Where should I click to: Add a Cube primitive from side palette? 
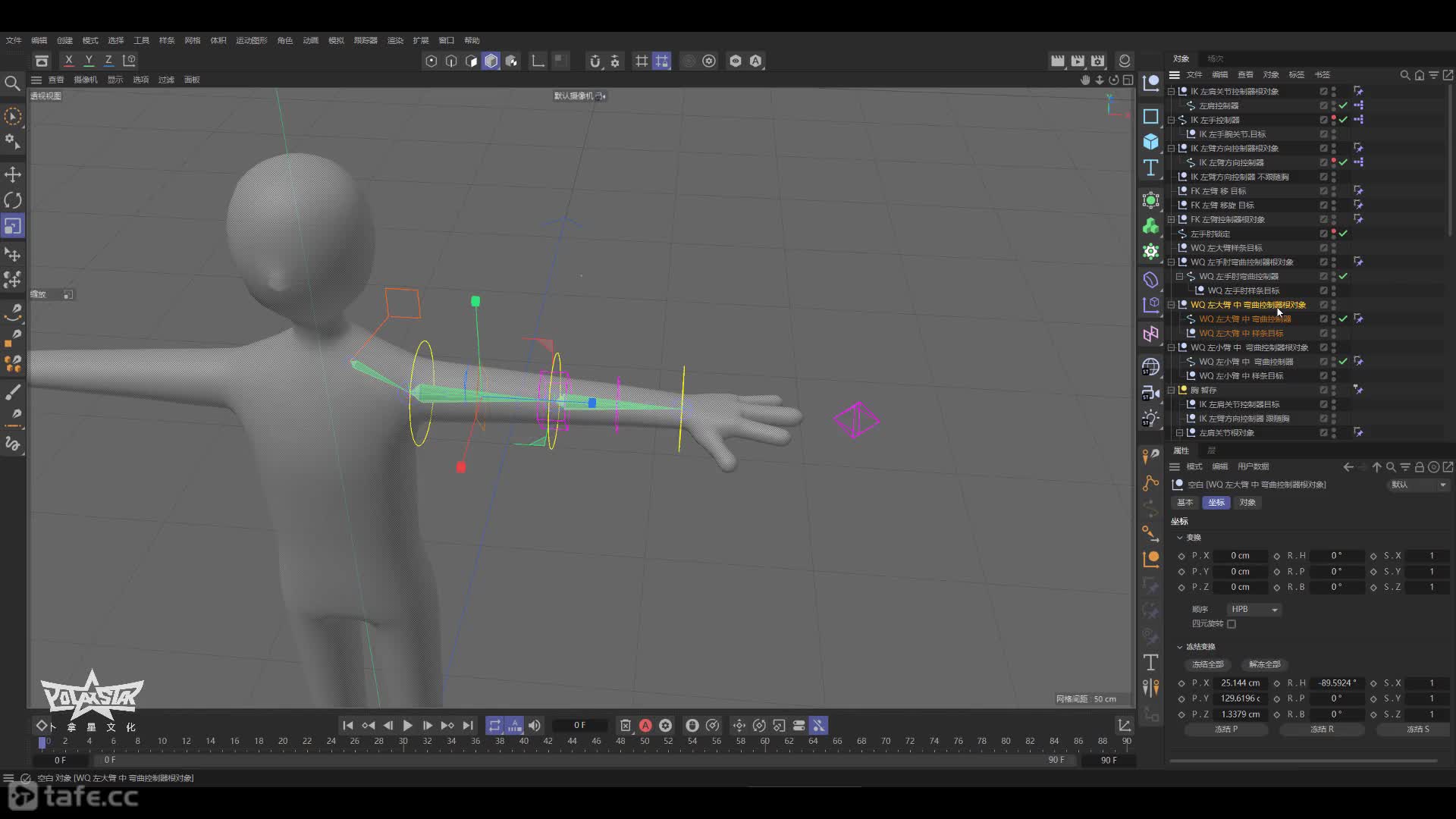pyautogui.click(x=1151, y=142)
